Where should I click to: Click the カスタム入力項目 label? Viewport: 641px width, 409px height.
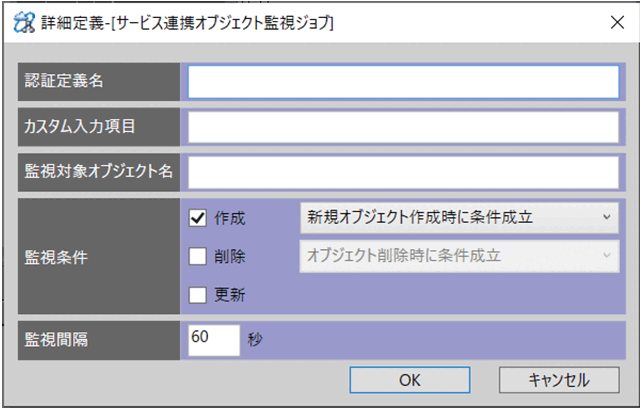click(x=80, y=127)
